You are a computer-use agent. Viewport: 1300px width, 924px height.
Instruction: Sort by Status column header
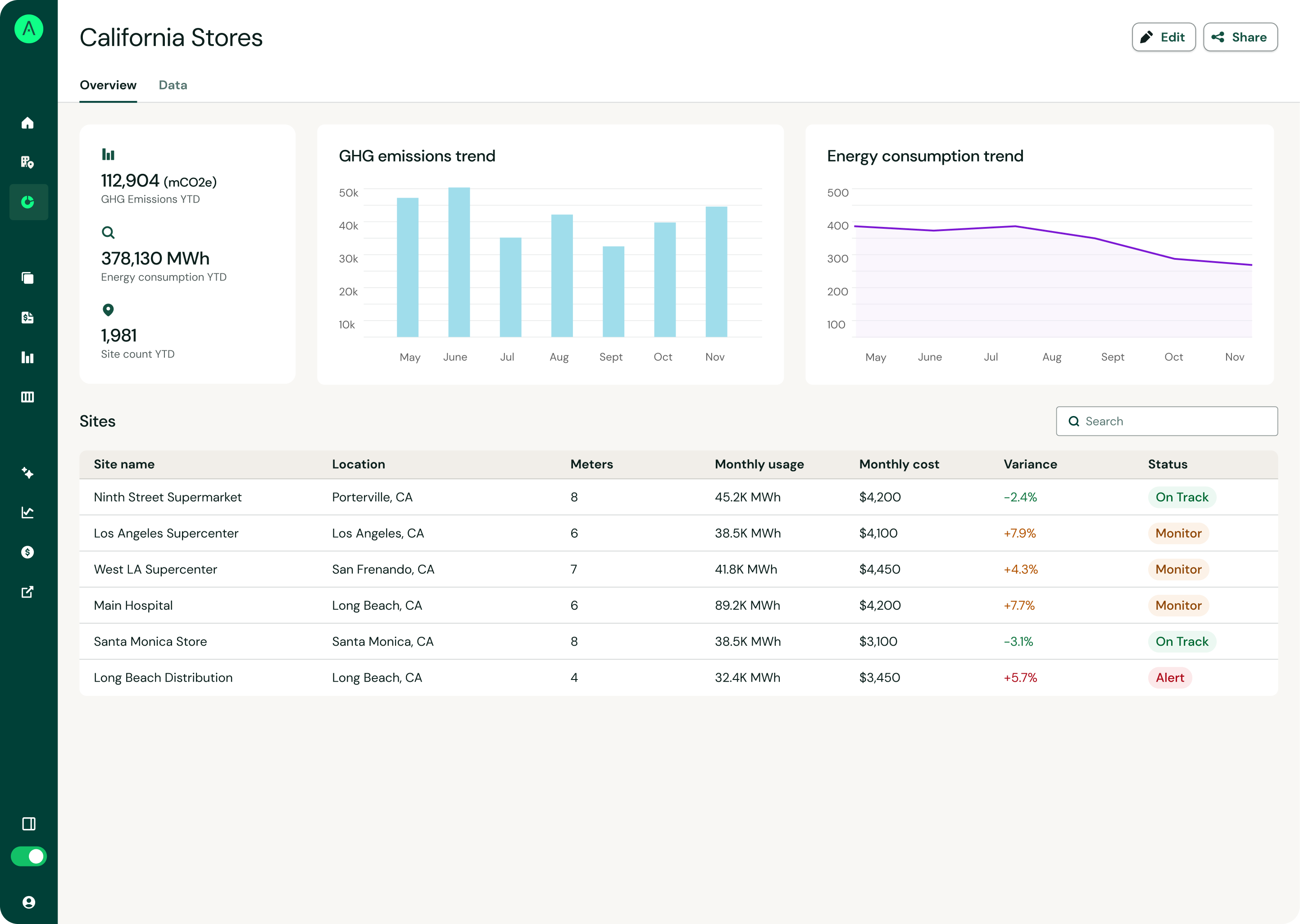pyautogui.click(x=1168, y=464)
